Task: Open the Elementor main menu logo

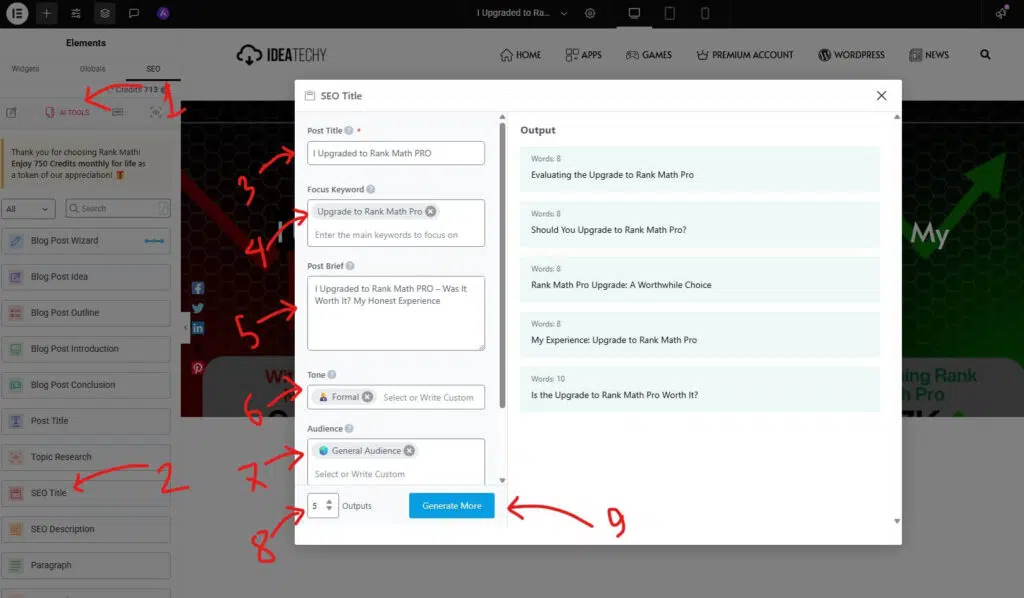Action: click(x=17, y=13)
